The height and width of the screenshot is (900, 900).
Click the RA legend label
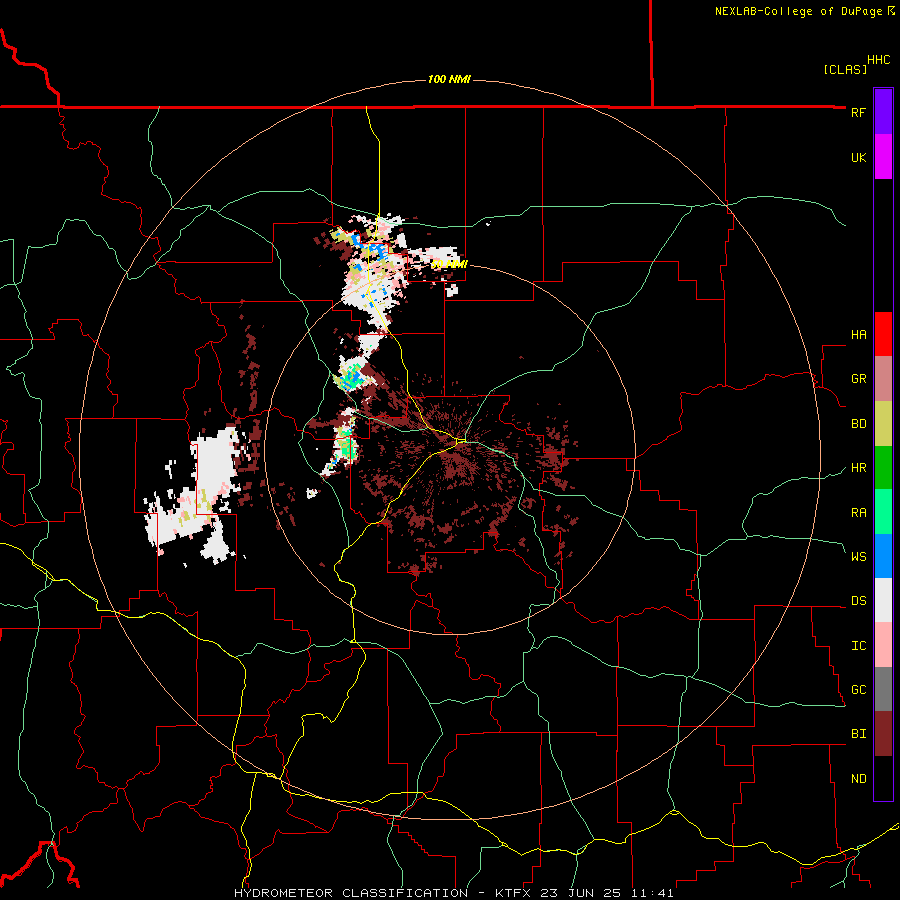click(x=858, y=513)
